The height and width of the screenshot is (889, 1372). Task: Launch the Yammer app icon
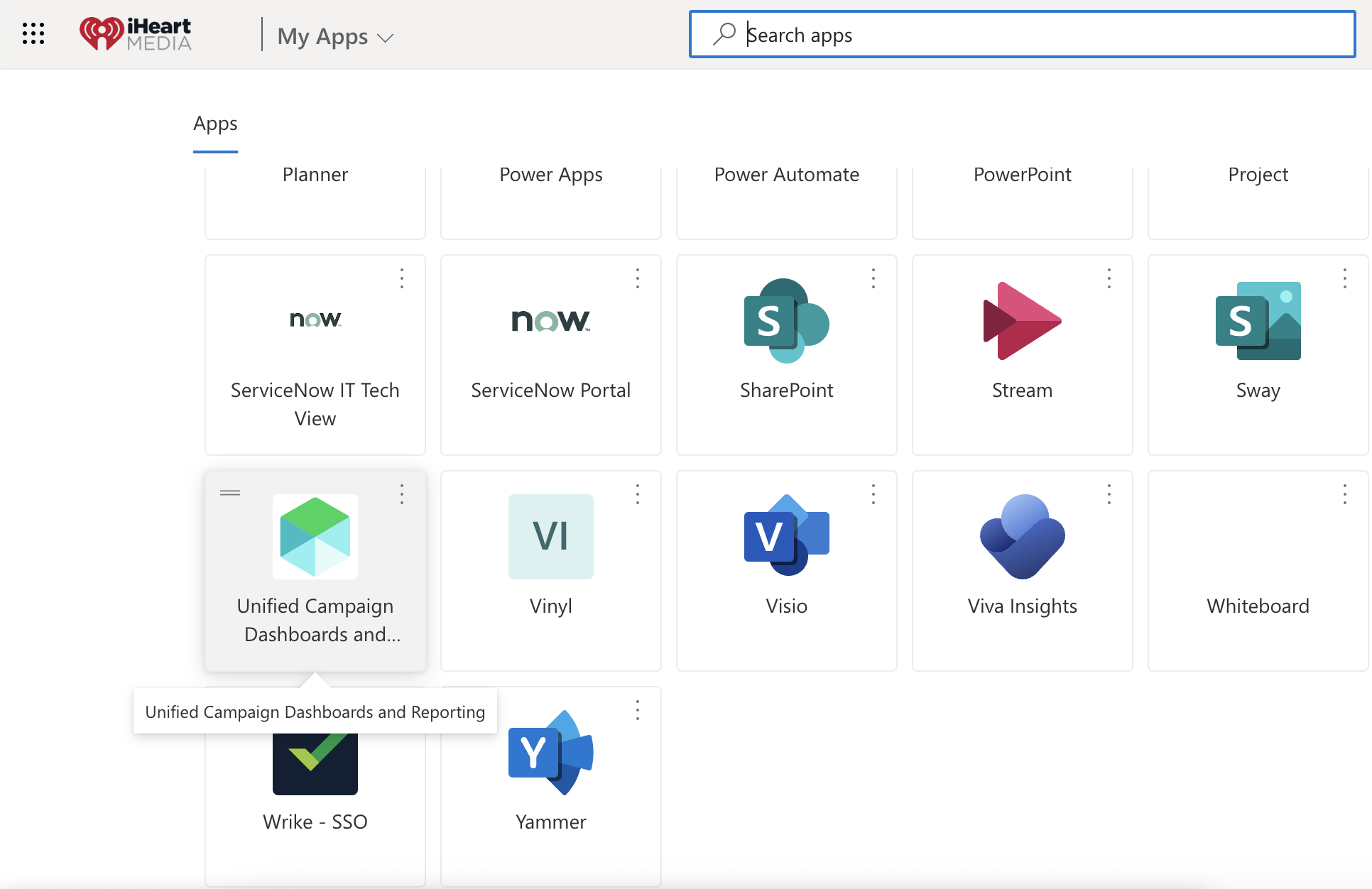[551, 753]
